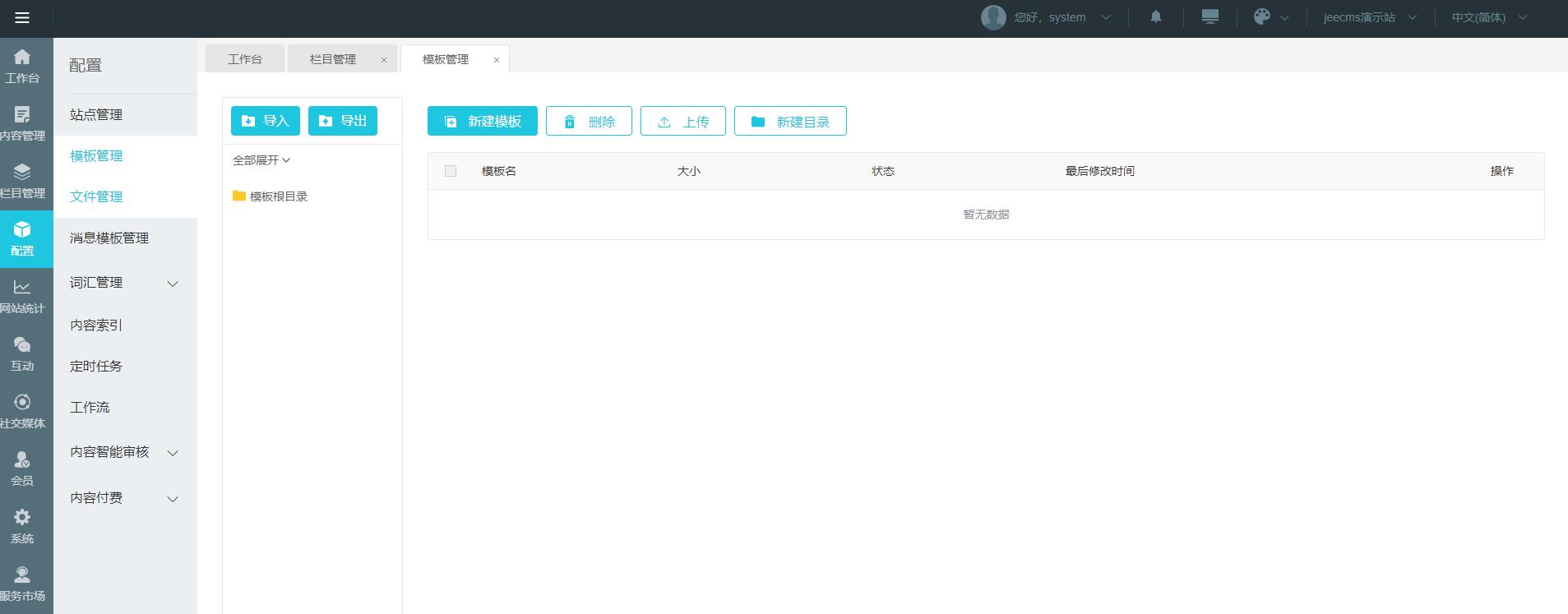Viewport: 1568px width, 614px height.
Task: Open 内容索引 menu item
Action: coord(125,325)
